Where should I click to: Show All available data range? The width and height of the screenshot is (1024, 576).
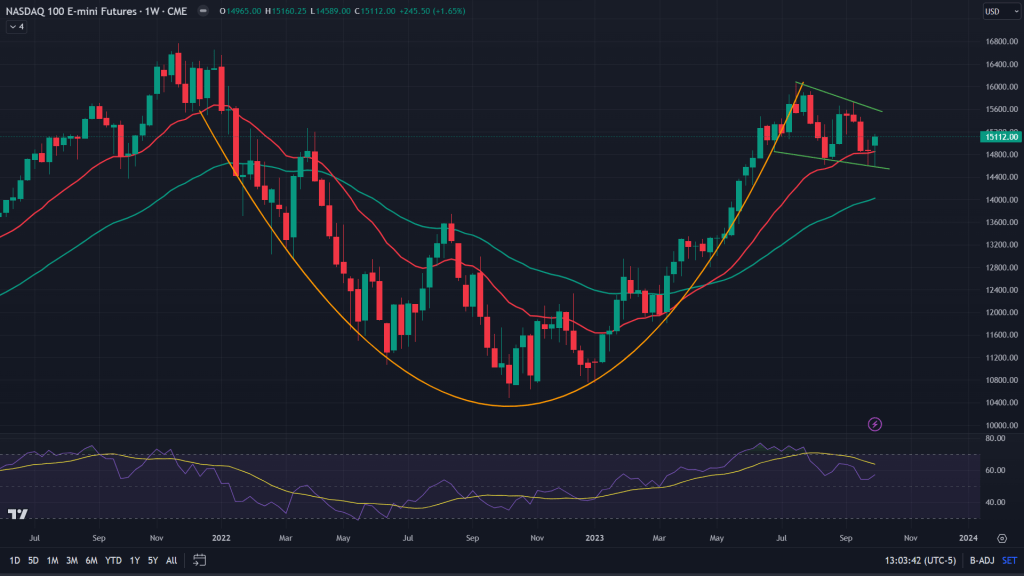click(x=171, y=560)
